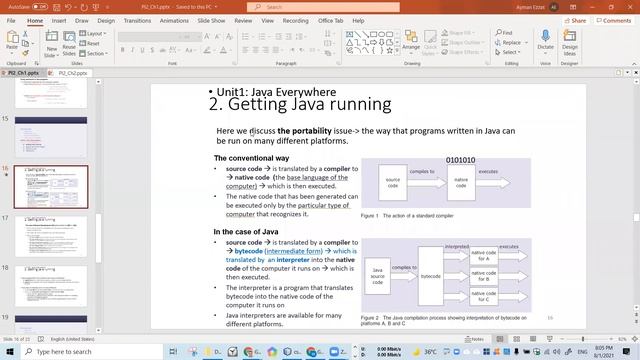Switch to the Transitions tab
640x360 pixels.
tap(137, 20)
